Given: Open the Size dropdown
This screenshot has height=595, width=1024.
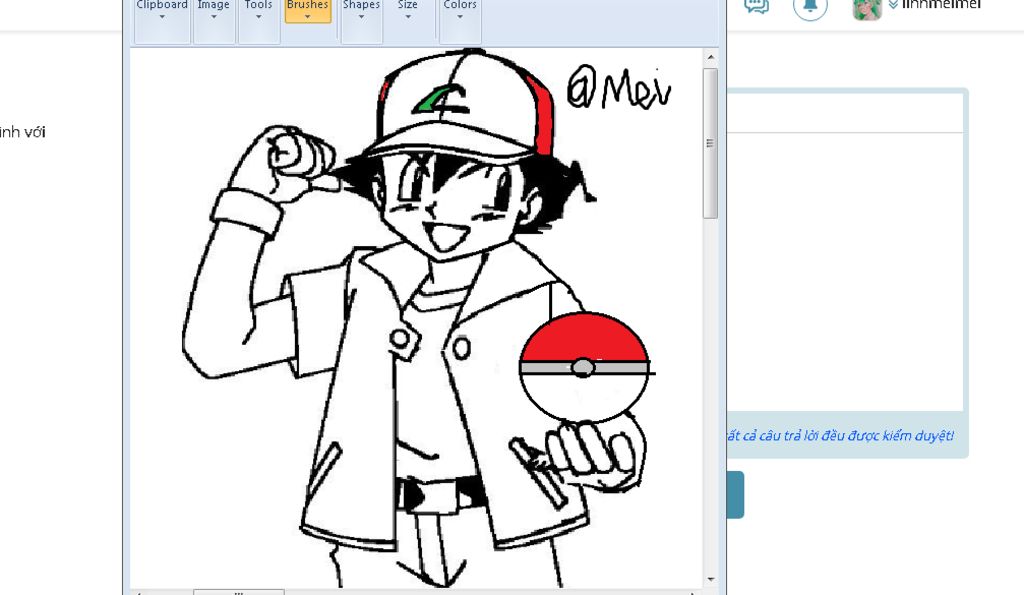Looking at the screenshot, I should coord(408,11).
